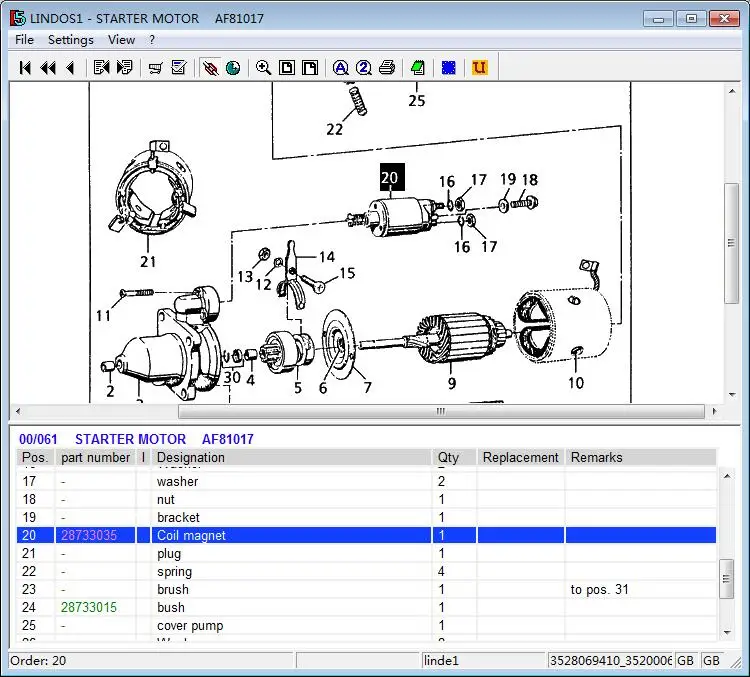The height and width of the screenshot is (677, 750).
Task: Click the diagram horizontal scrollbar thumb
Action: click(441, 411)
